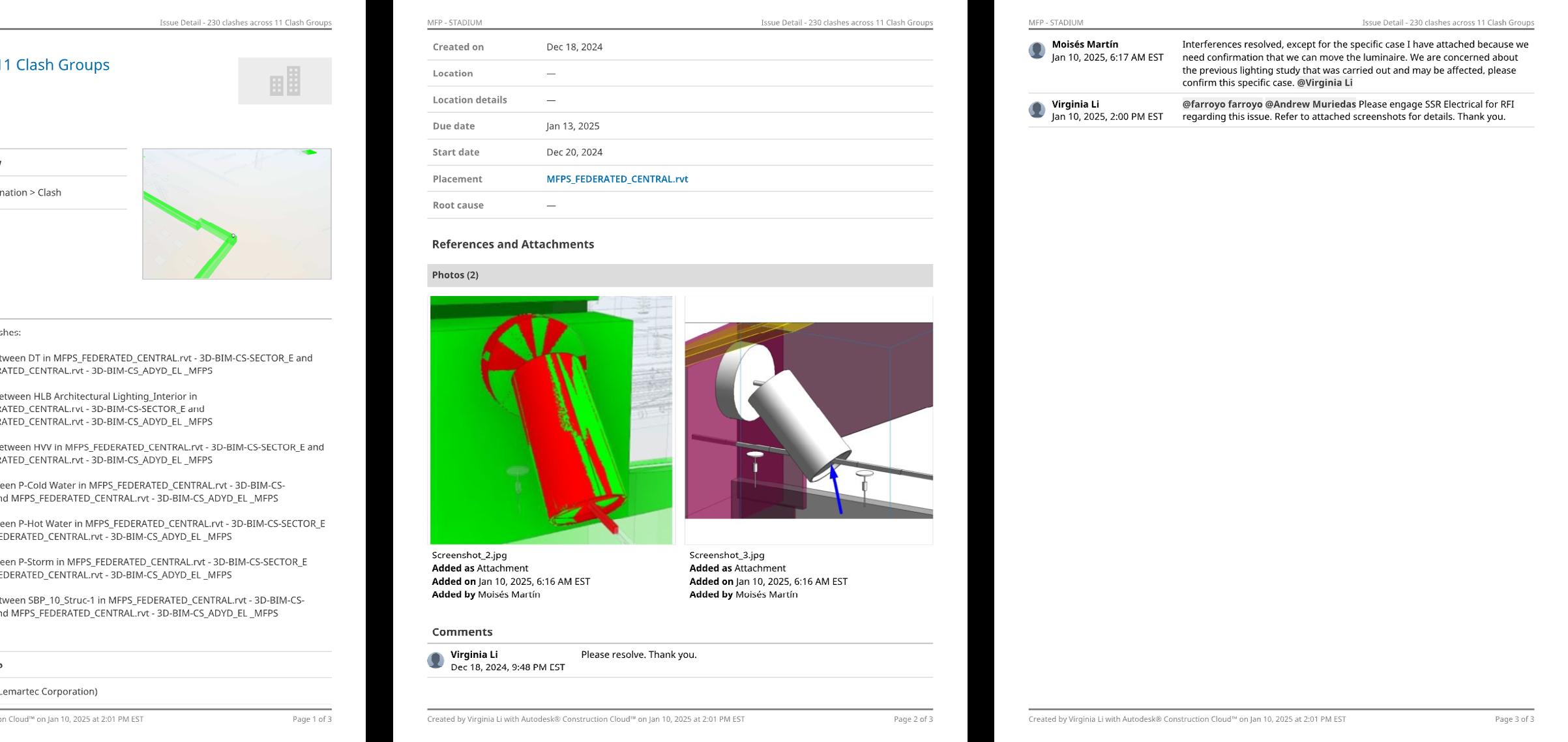The image size is (1568, 742).
Task: Open the Screenshot_2.jpg red cylinder photo
Action: click(x=551, y=420)
